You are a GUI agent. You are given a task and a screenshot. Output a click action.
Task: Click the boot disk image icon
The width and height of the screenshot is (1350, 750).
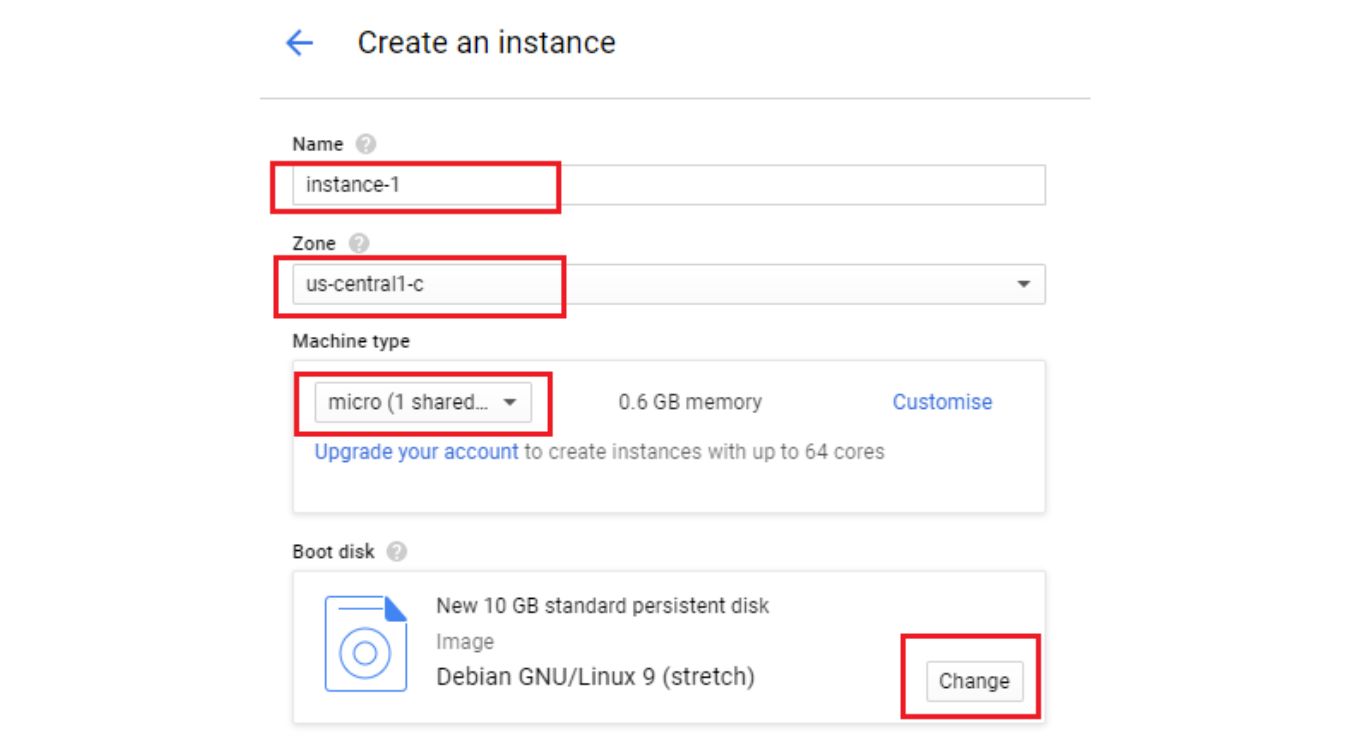[366, 644]
